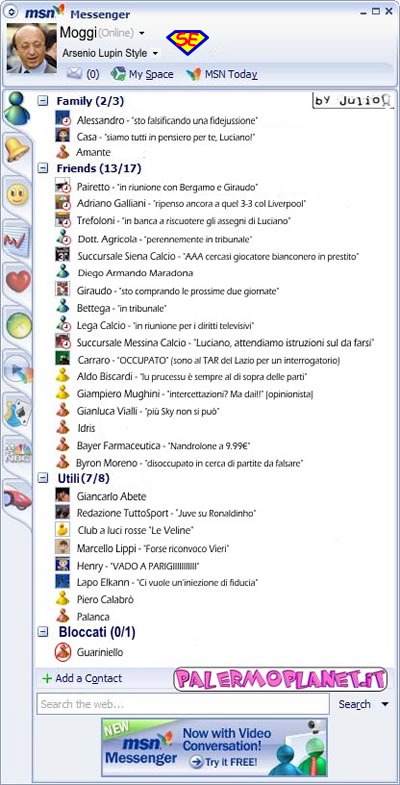400x785 pixels.
Task: Open the email inbox envelope icon
Action: tap(74, 74)
